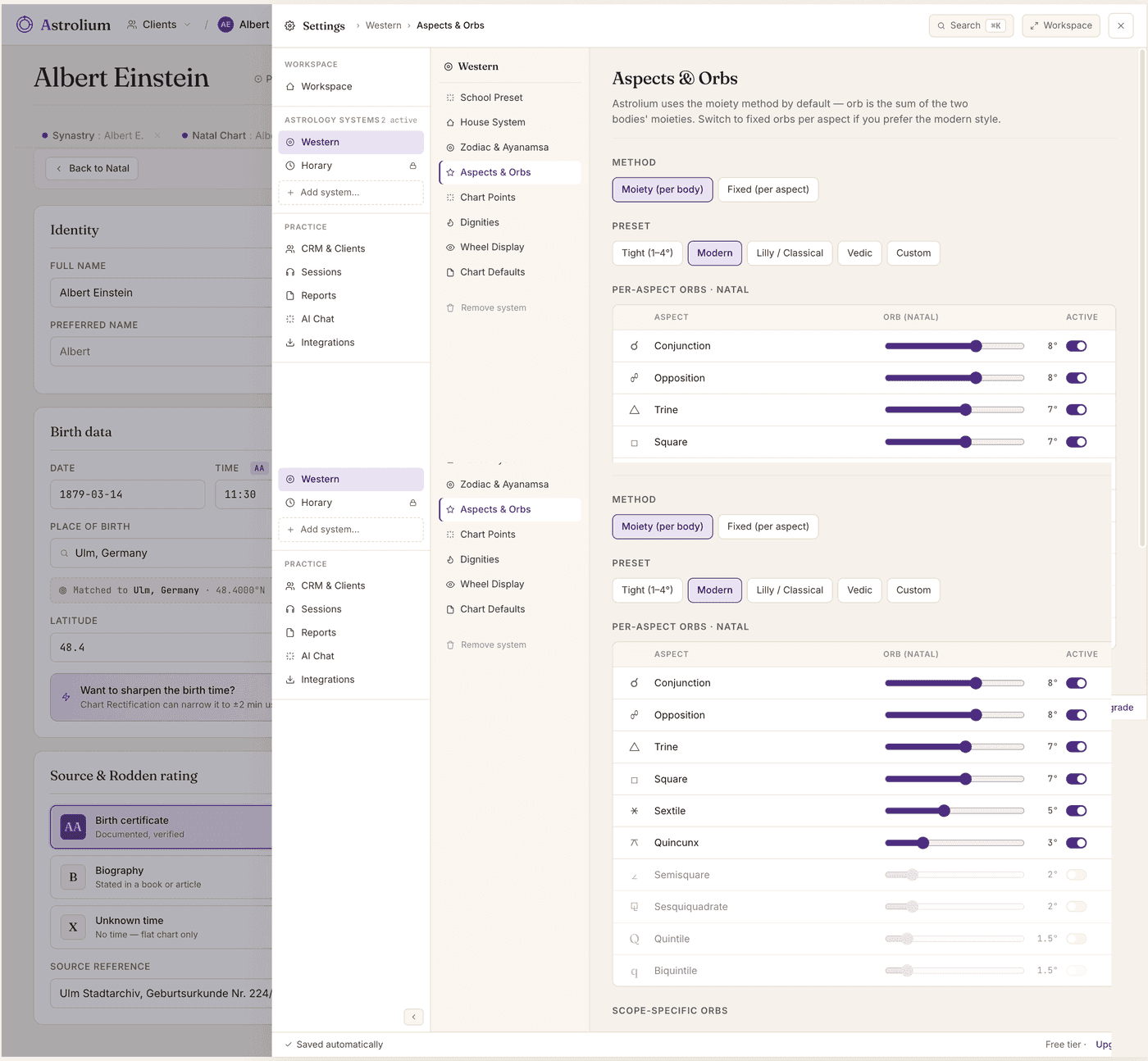Disable the Quincunx aspect toggle

click(x=1077, y=843)
